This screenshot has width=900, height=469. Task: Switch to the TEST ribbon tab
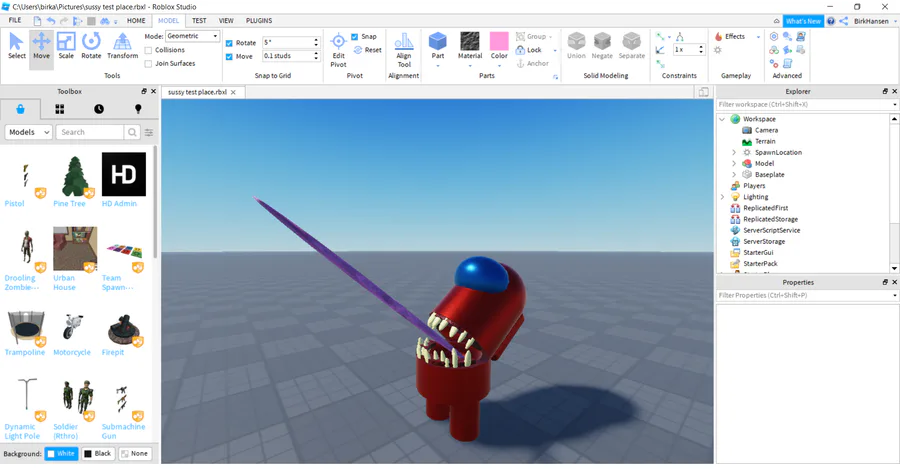tap(199, 20)
